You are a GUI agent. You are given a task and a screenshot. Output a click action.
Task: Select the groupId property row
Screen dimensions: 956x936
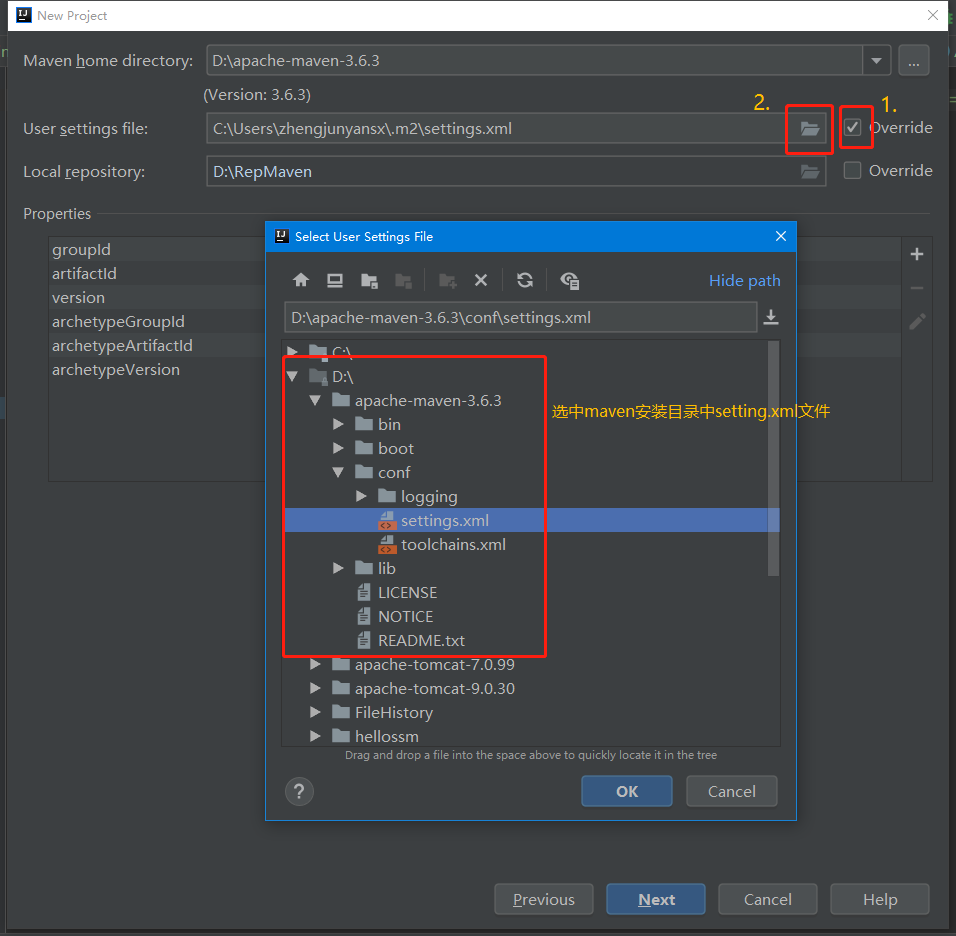coord(157,249)
